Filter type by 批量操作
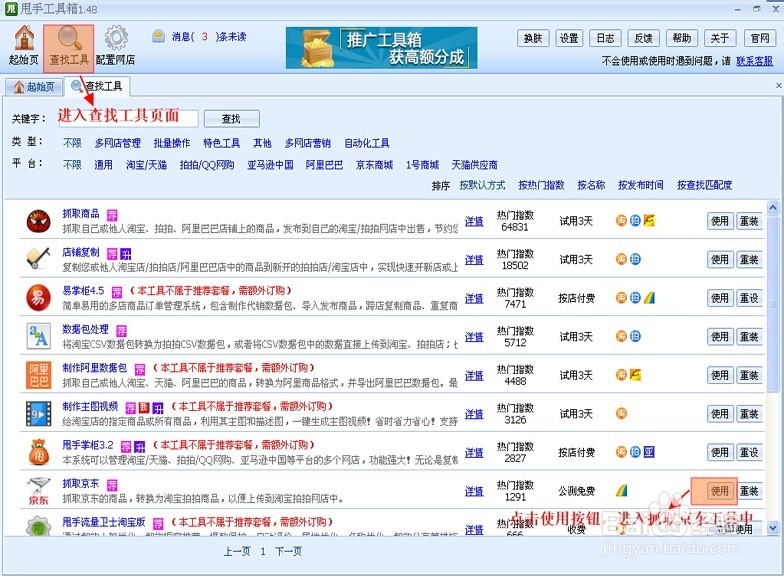Screen dimensions: 784x576 tap(172, 143)
